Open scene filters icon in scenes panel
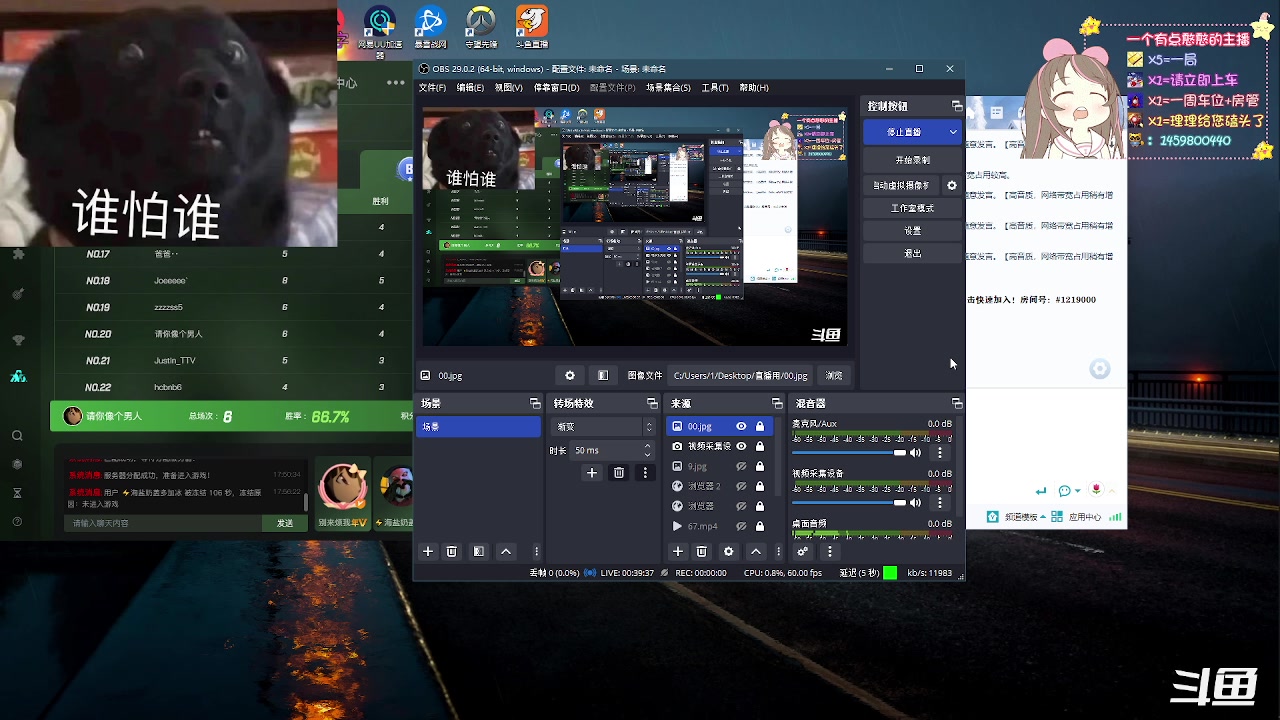This screenshot has height=720, width=1280. coord(479,552)
